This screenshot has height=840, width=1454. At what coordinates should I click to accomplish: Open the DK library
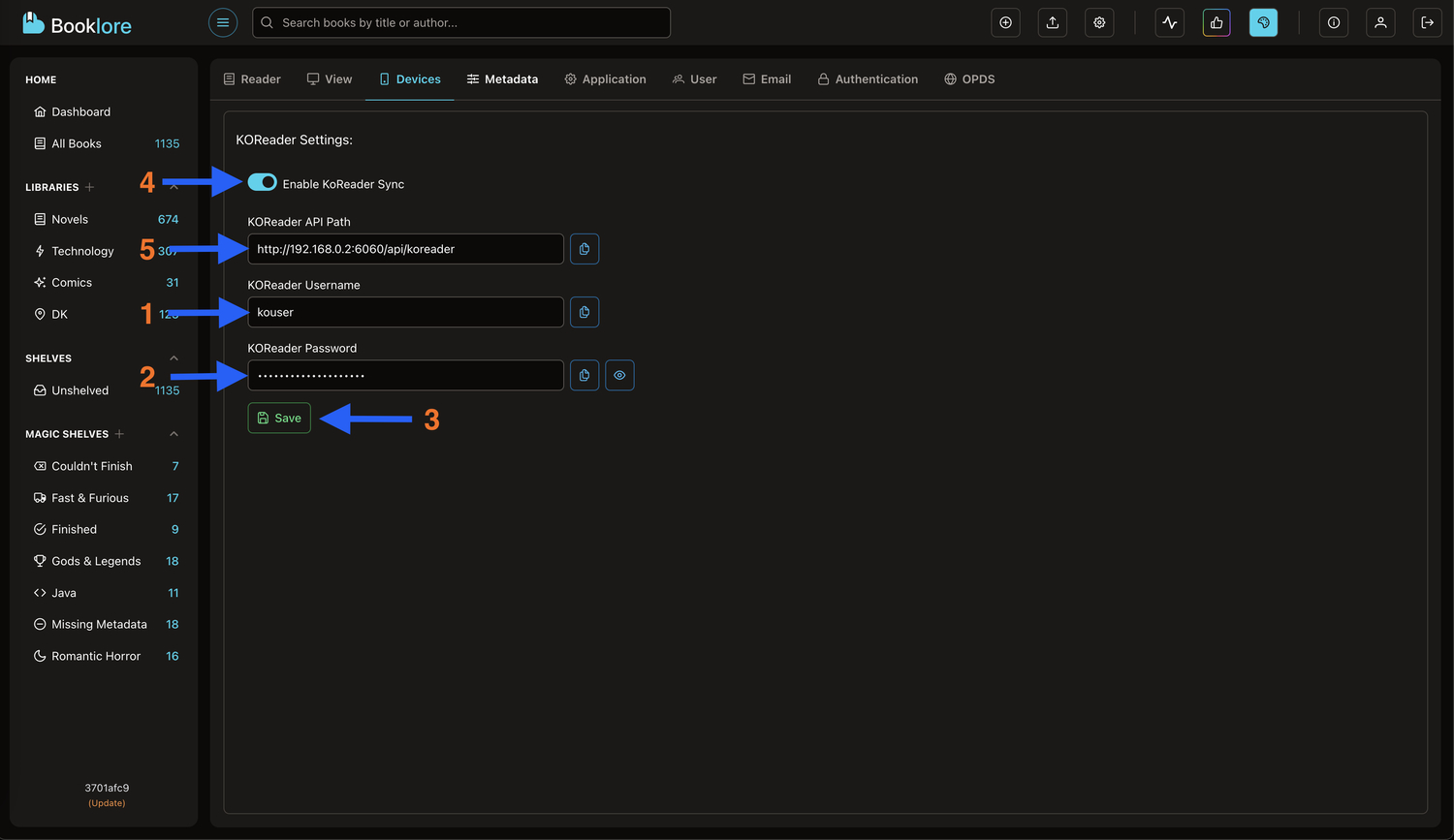105,314
